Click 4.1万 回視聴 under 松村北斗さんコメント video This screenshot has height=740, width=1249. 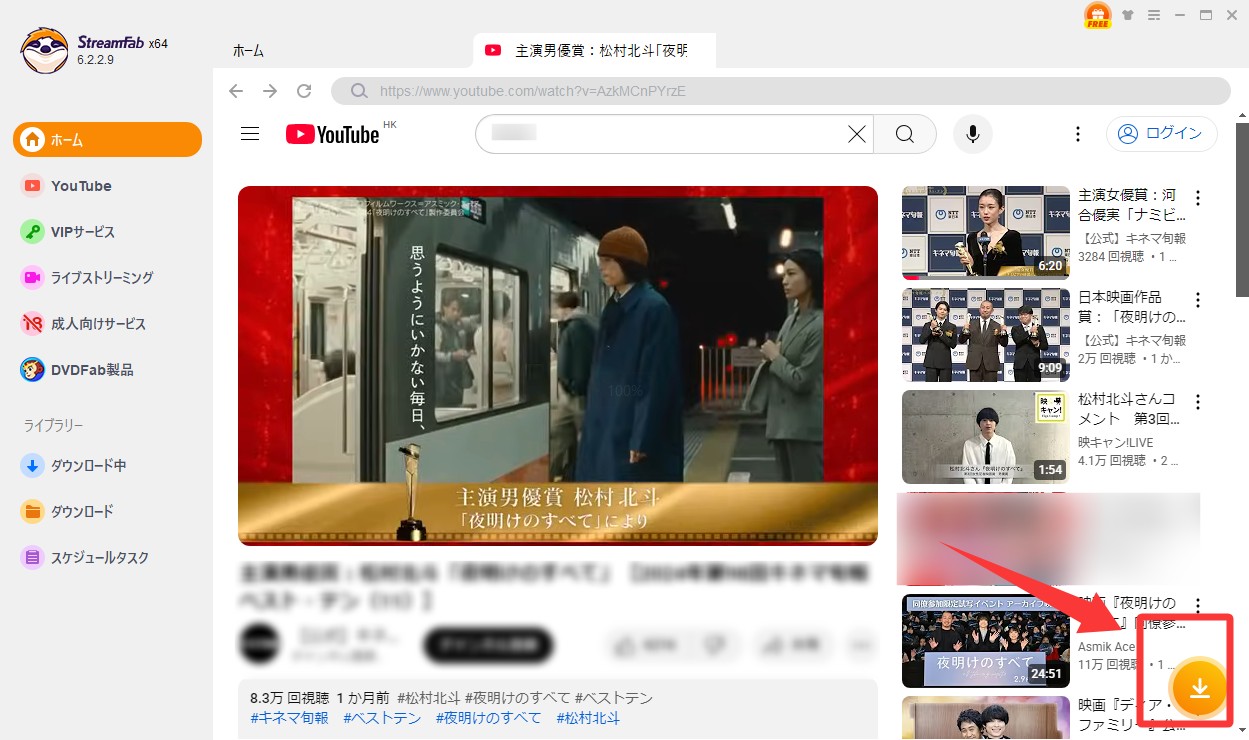[x=1112, y=461]
